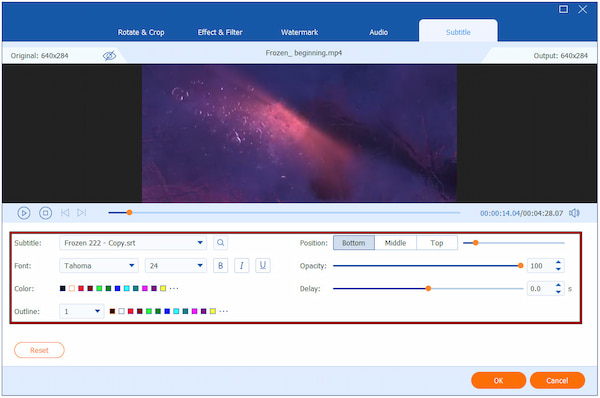The image size is (600, 398).
Task: Confirm with the OK button
Action: pyautogui.click(x=499, y=380)
